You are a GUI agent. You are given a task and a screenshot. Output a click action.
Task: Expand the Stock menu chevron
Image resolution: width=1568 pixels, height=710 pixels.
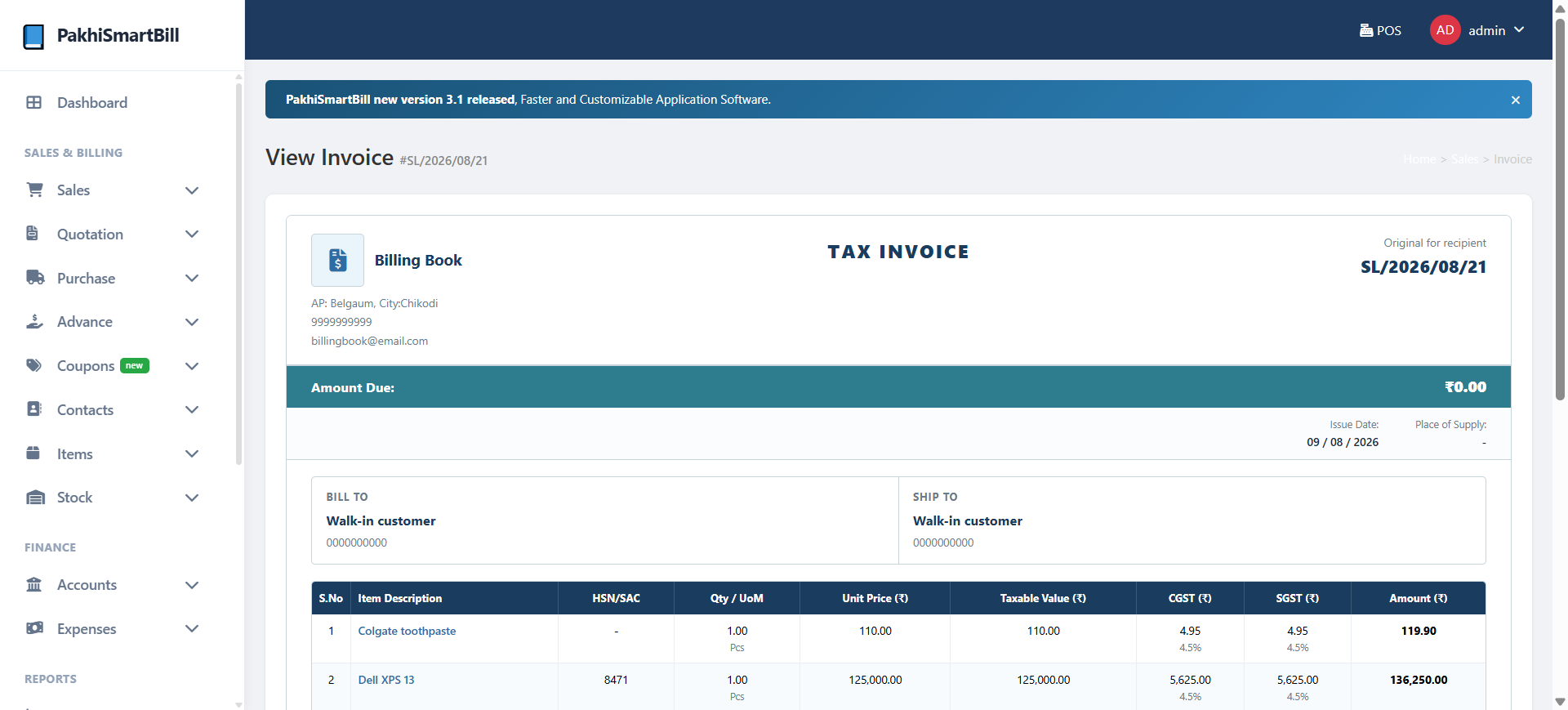point(192,498)
